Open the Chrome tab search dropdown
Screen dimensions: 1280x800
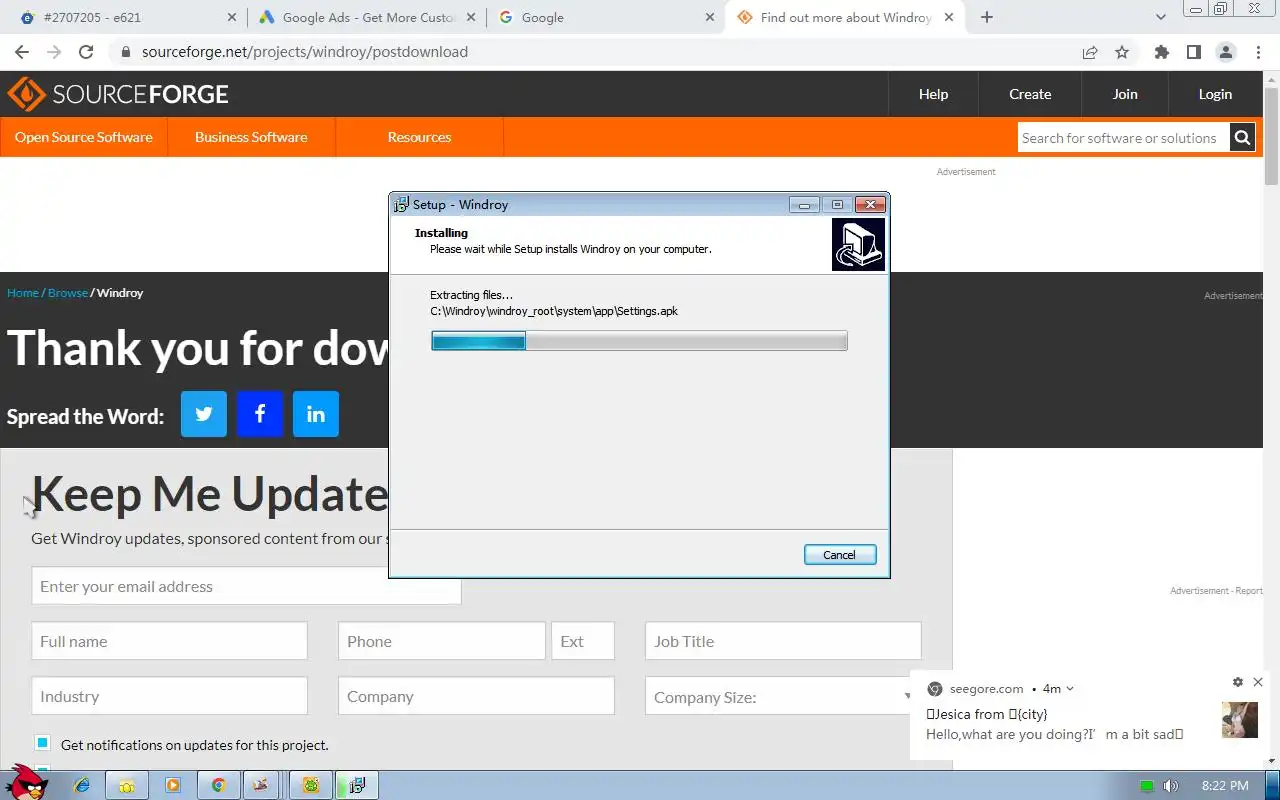coord(1161,17)
